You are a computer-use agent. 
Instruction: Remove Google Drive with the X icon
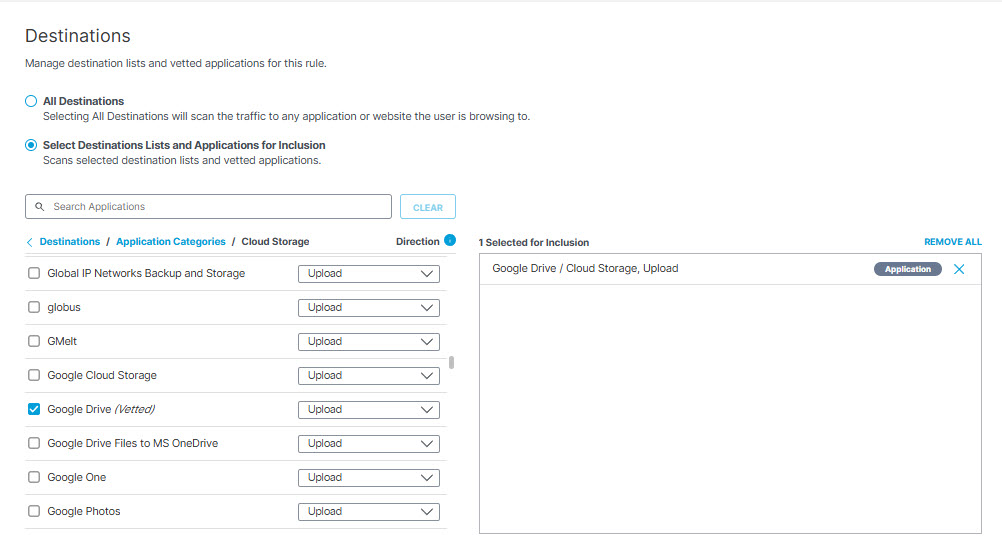pos(959,269)
